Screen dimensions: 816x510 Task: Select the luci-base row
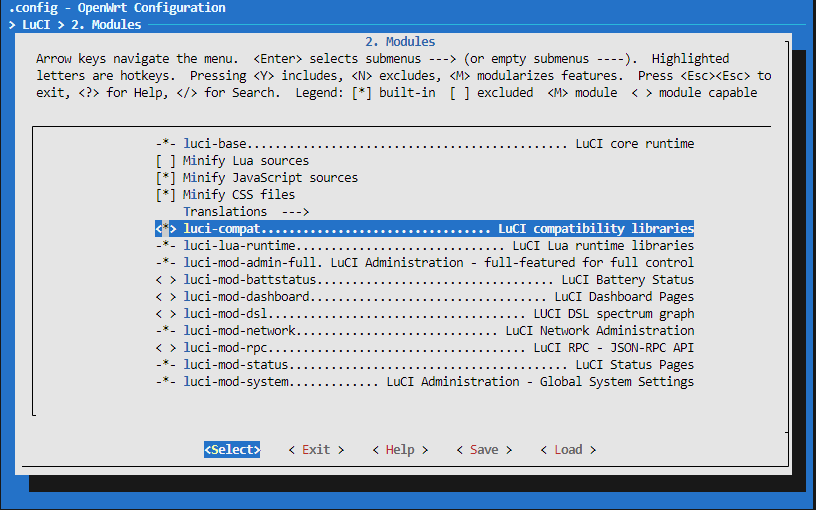coord(425,144)
